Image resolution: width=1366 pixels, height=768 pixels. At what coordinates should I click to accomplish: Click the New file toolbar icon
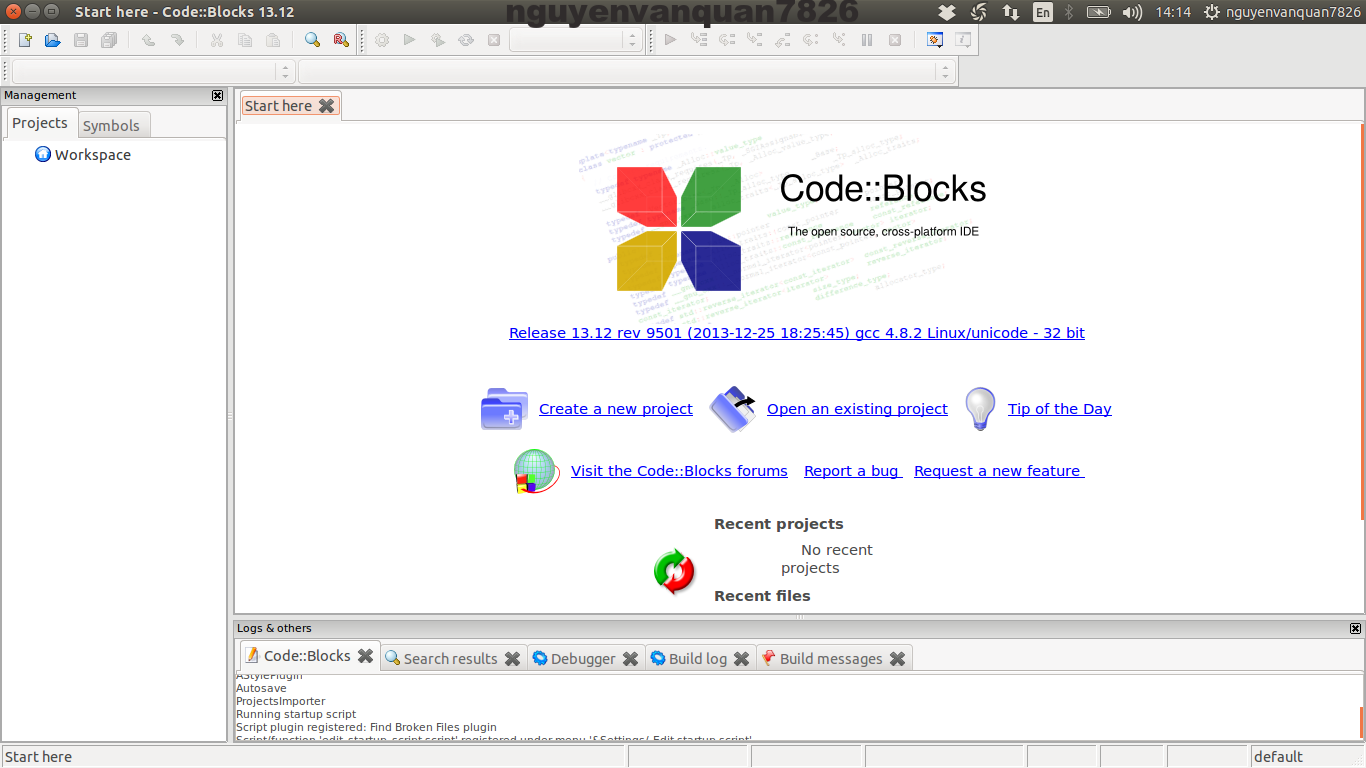(25, 40)
